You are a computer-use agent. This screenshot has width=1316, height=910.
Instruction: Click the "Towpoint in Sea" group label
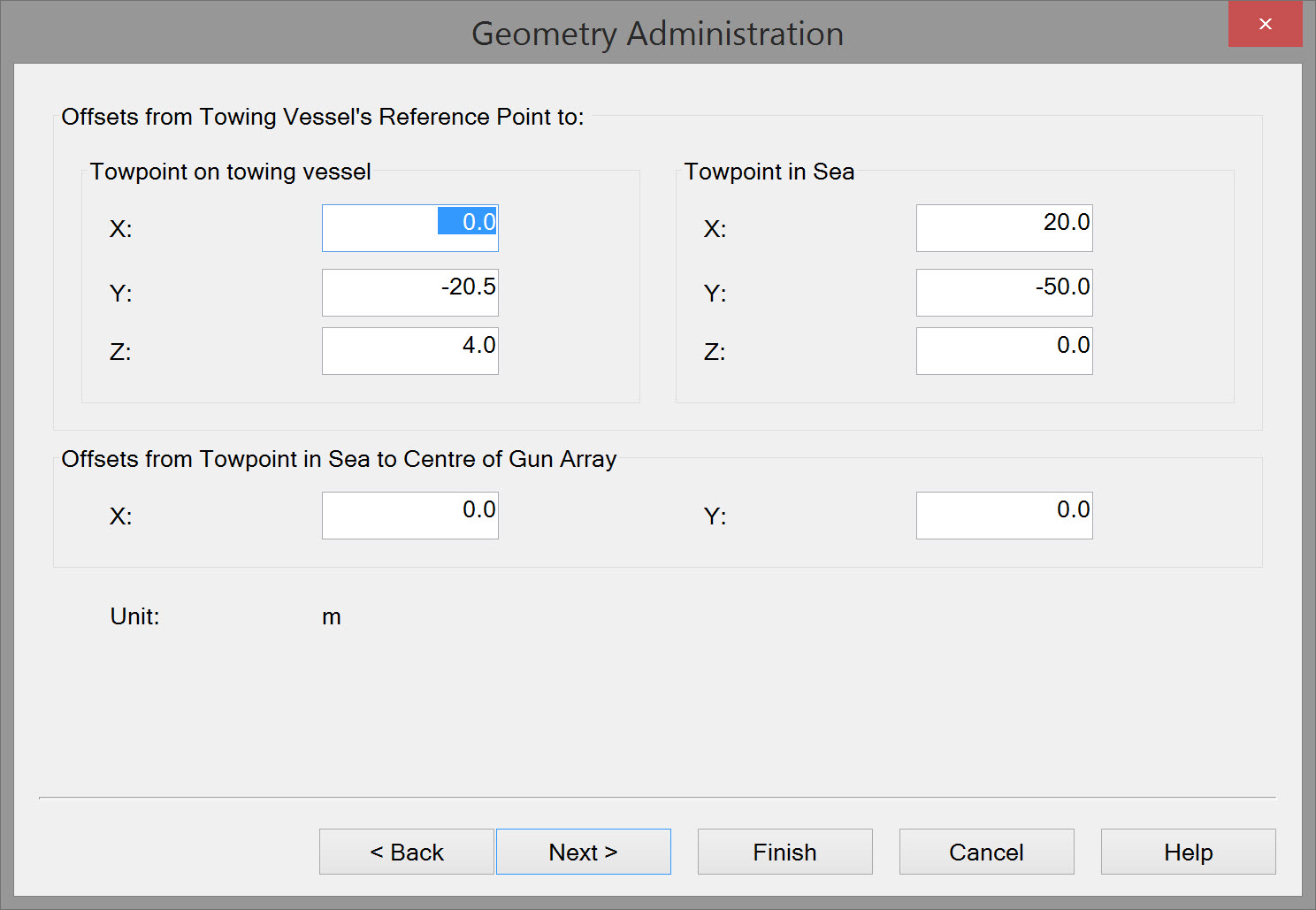[x=769, y=172]
